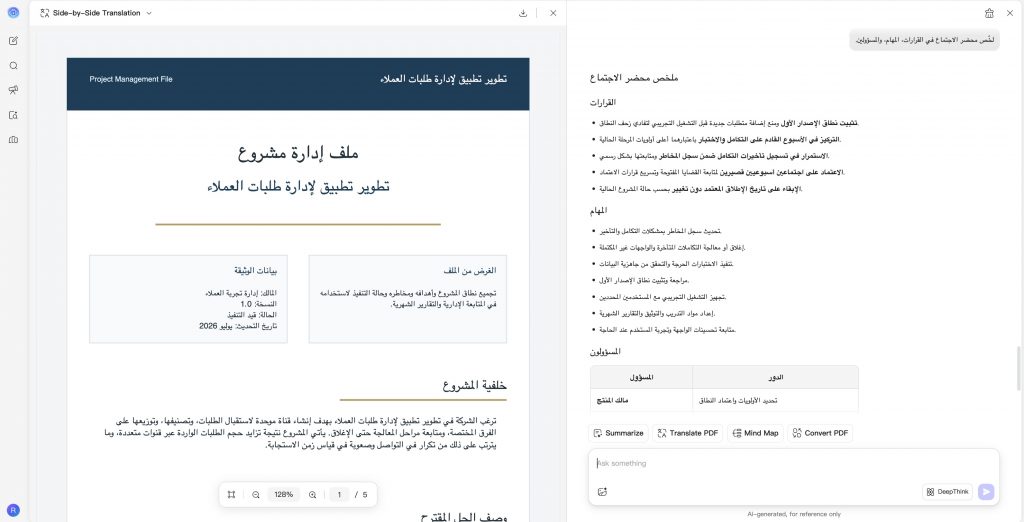Viewport: 1024px width, 522px height.
Task: Toggle the DeepThink mode
Action: pyautogui.click(x=948, y=492)
